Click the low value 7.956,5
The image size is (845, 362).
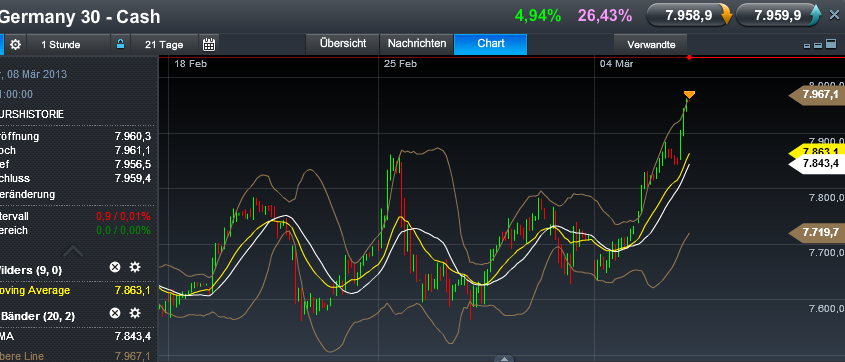pos(132,164)
